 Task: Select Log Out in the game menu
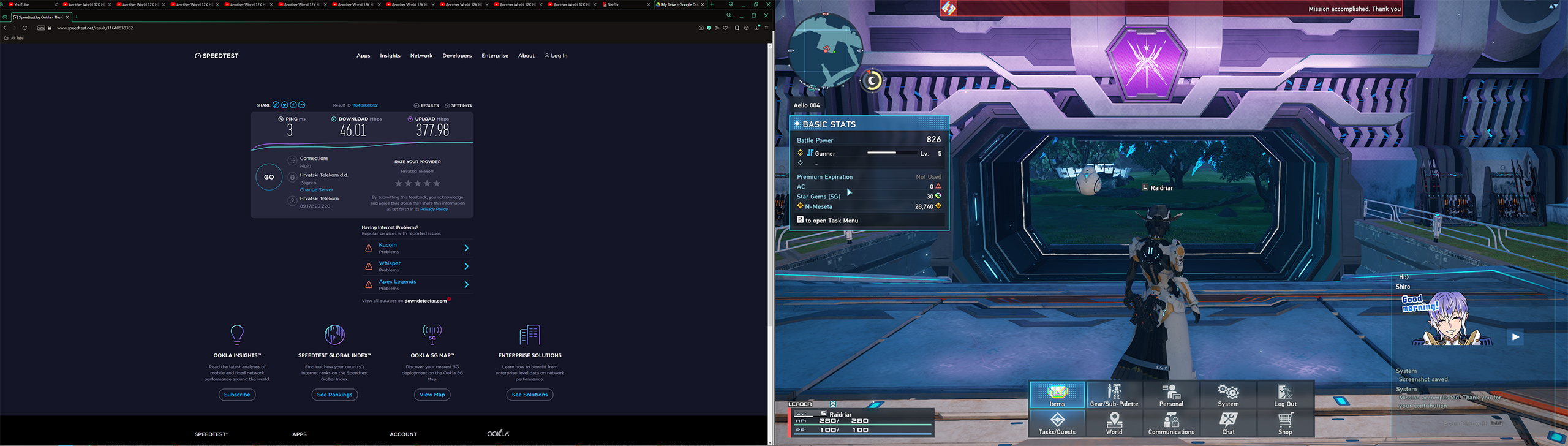point(1285,395)
